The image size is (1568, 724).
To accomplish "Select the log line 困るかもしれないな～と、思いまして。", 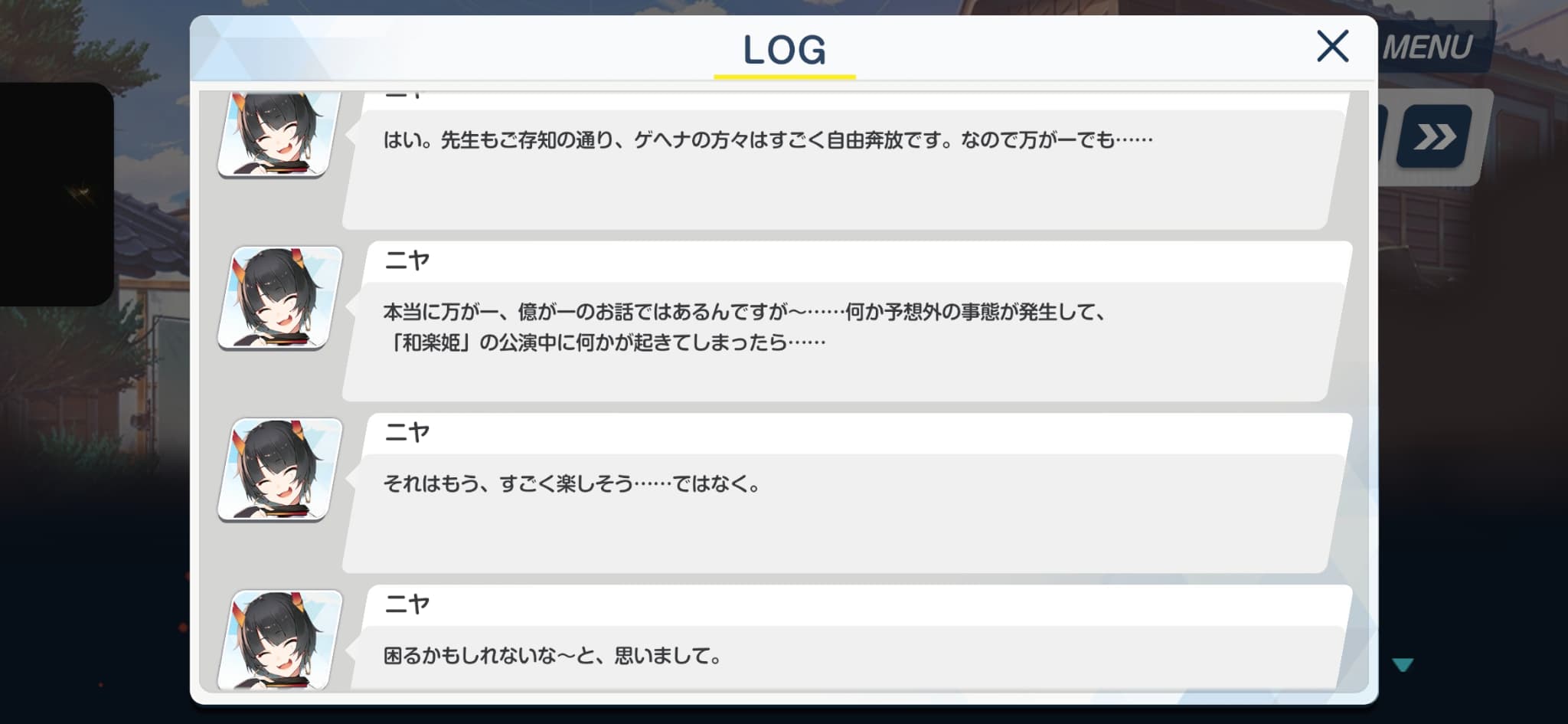I will pyautogui.click(x=552, y=656).
